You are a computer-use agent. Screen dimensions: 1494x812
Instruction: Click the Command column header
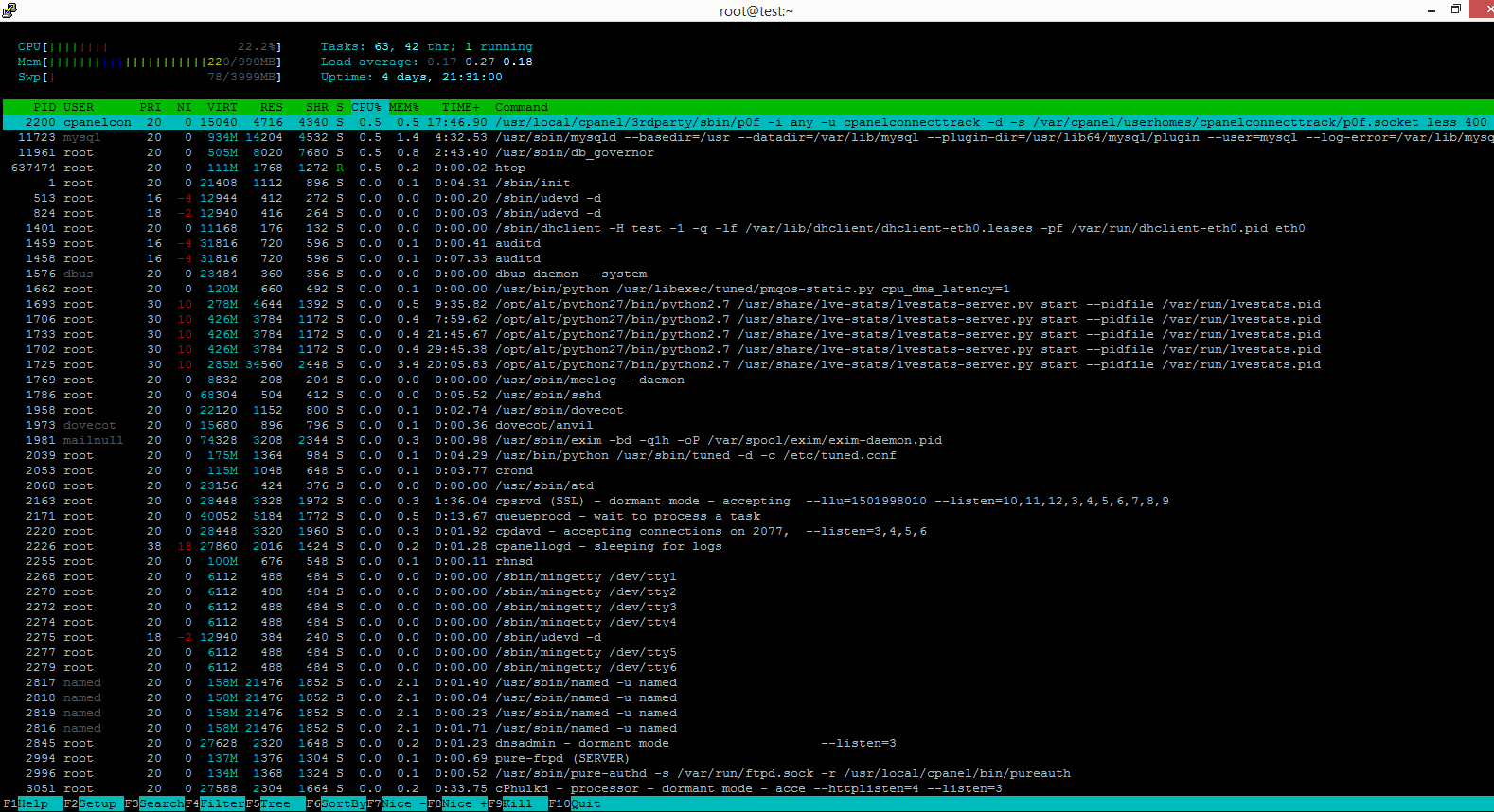click(x=522, y=107)
